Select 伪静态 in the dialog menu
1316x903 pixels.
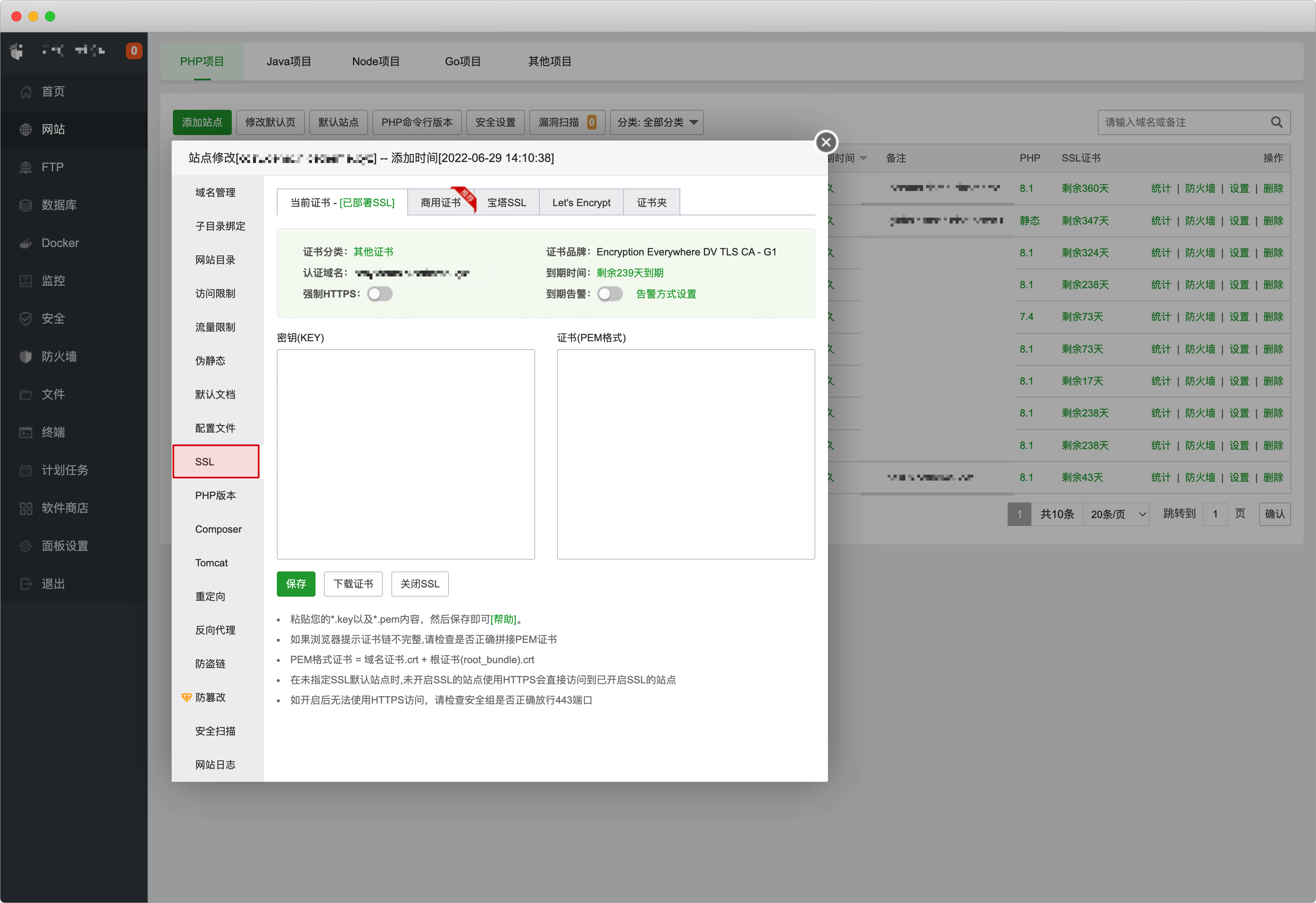pyautogui.click(x=210, y=361)
